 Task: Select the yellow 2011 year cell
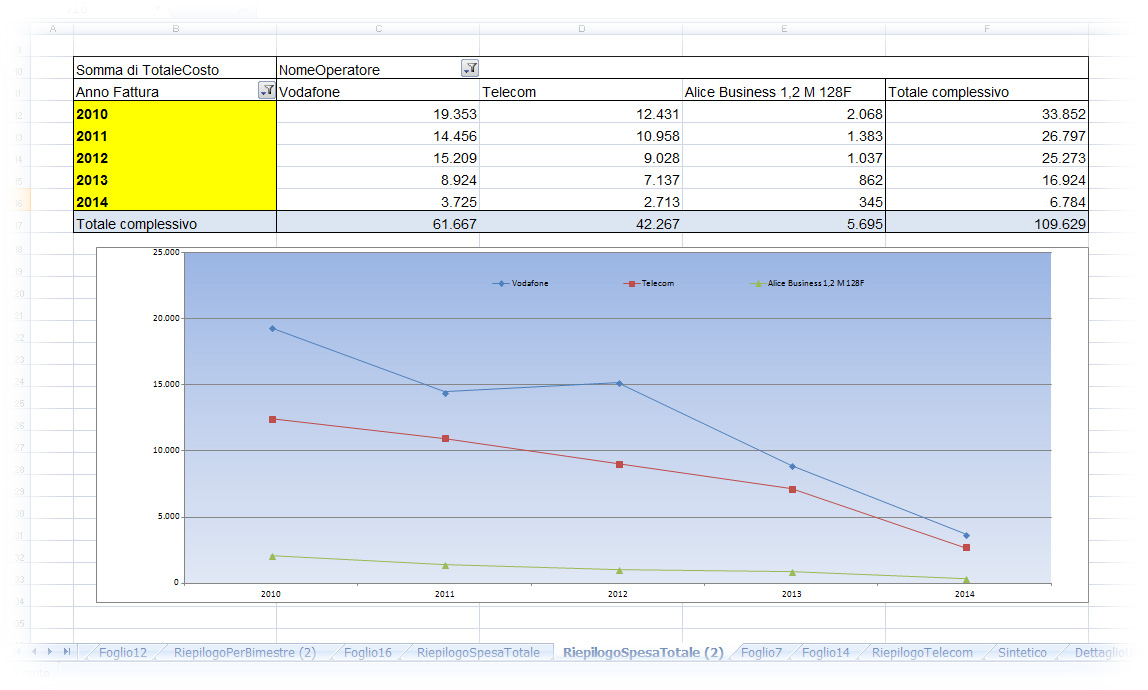(x=175, y=136)
